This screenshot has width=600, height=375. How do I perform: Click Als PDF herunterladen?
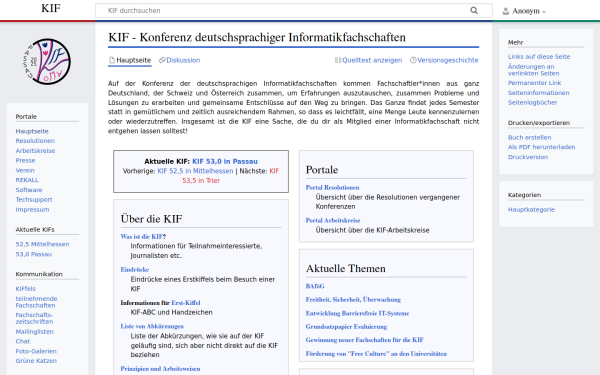[x=541, y=147]
